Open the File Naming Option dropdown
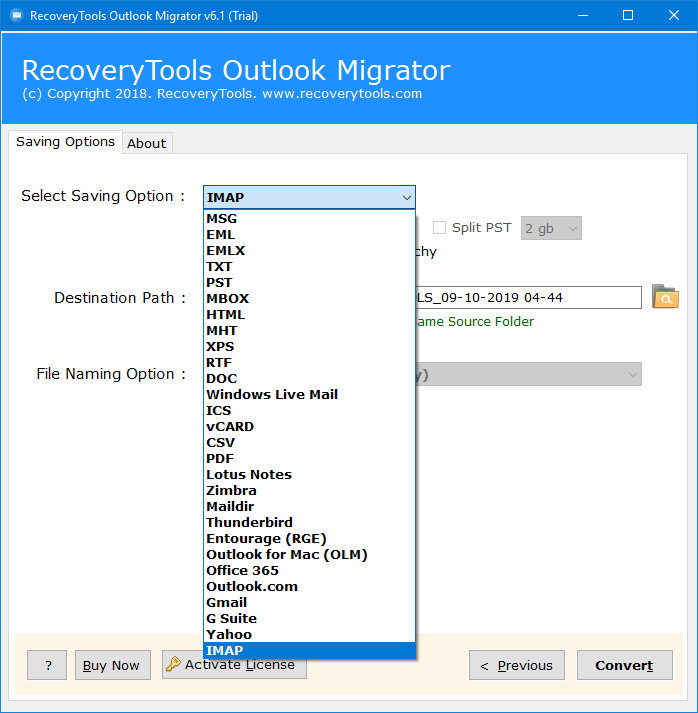 [x=529, y=374]
